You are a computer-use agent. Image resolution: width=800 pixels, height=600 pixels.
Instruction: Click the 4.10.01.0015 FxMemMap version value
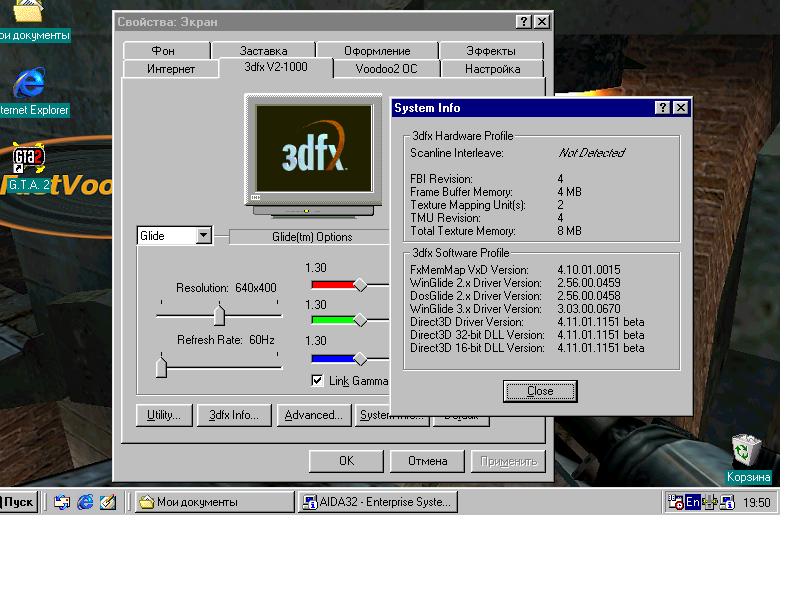[589, 269]
